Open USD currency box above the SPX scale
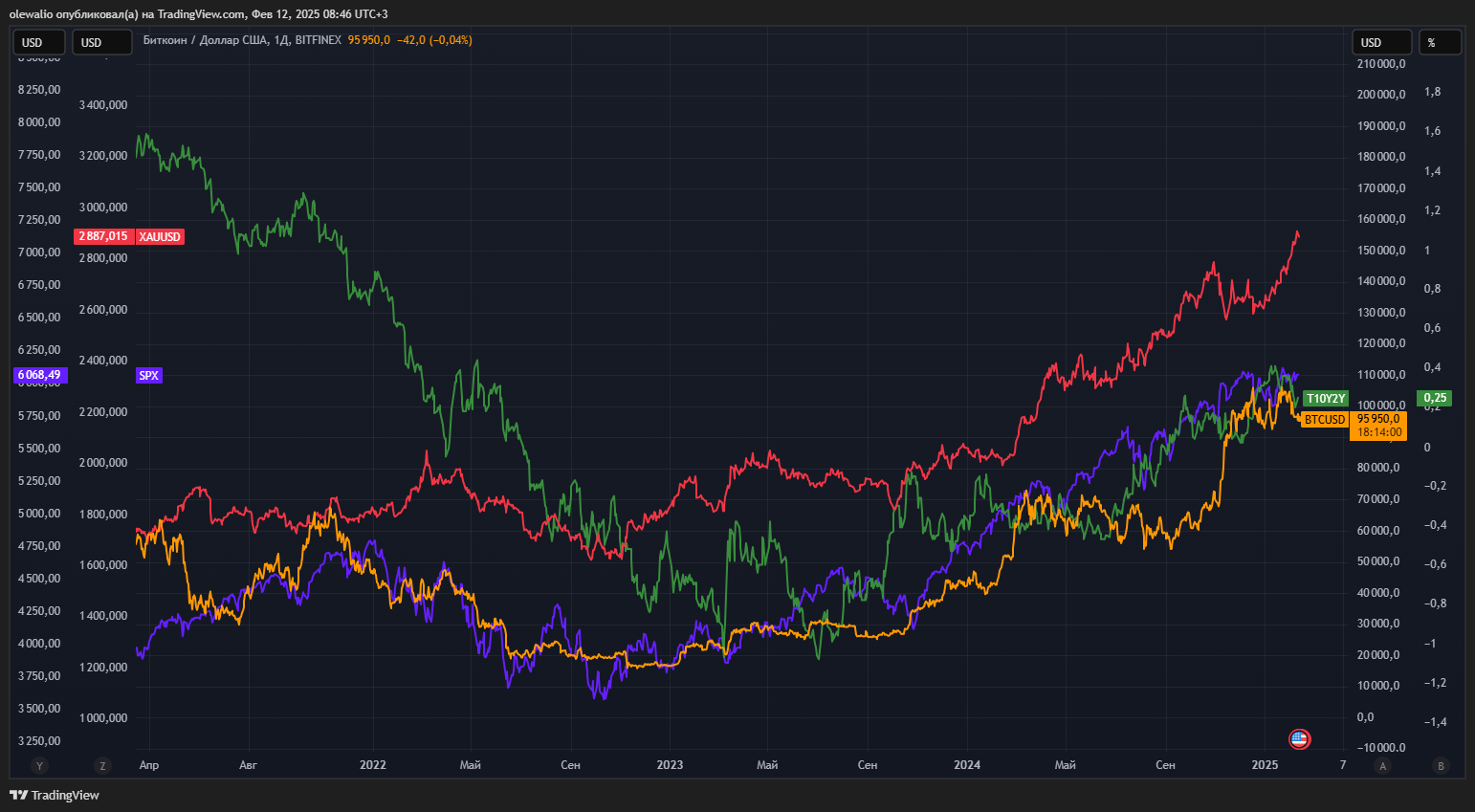Viewport: 1475px width, 812px height. coord(39,42)
